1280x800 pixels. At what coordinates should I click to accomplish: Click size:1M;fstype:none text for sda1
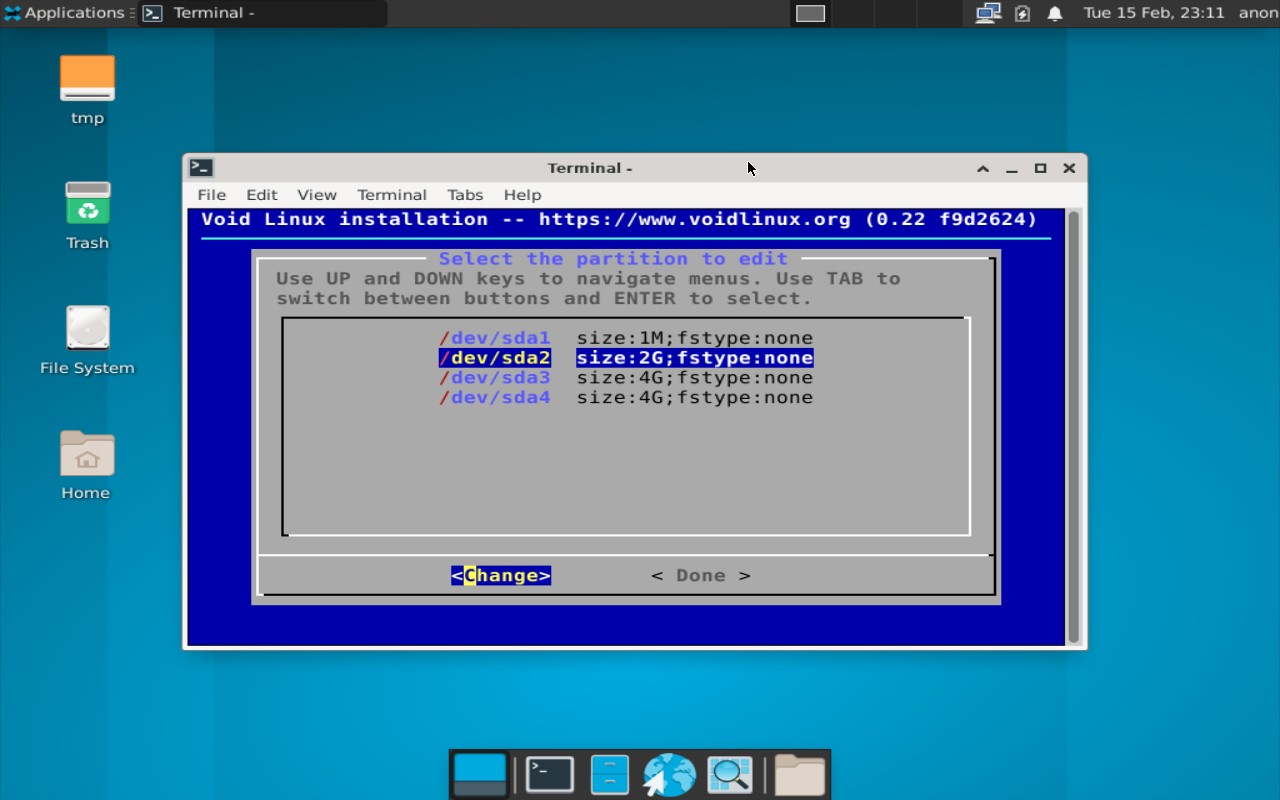tap(695, 338)
